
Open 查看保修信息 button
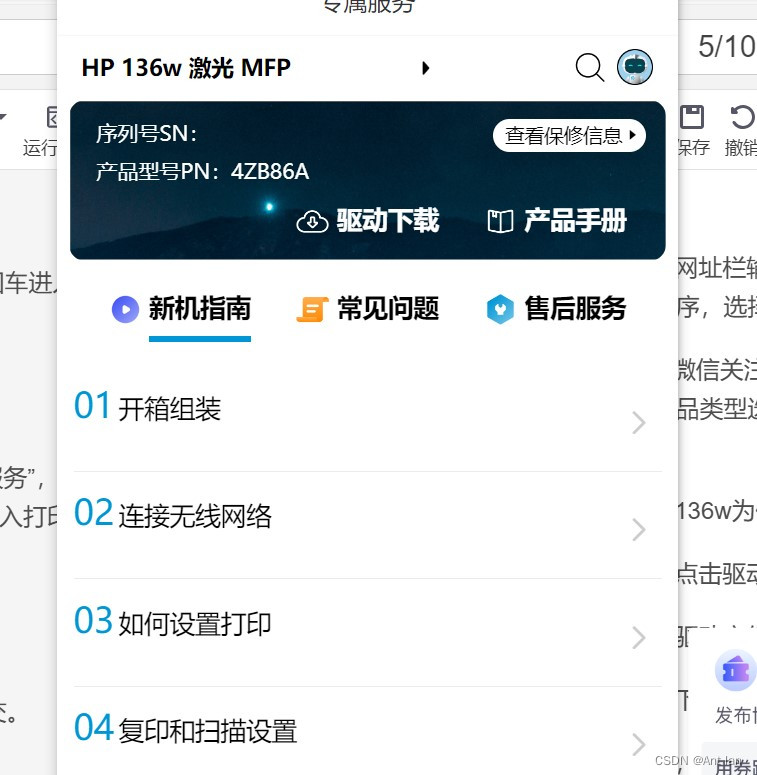tap(569, 135)
